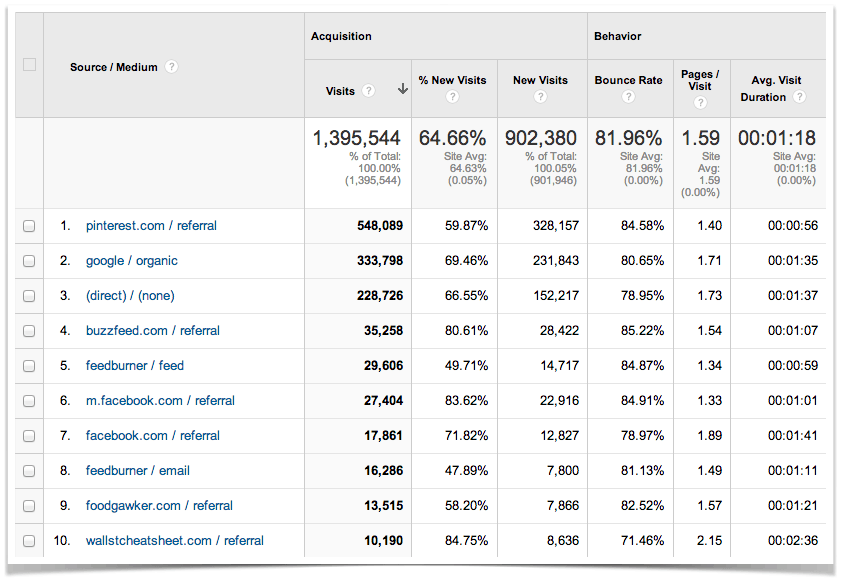Enable the checkbox for feedburner / email
843x583 pixels.
pos(29,471)
